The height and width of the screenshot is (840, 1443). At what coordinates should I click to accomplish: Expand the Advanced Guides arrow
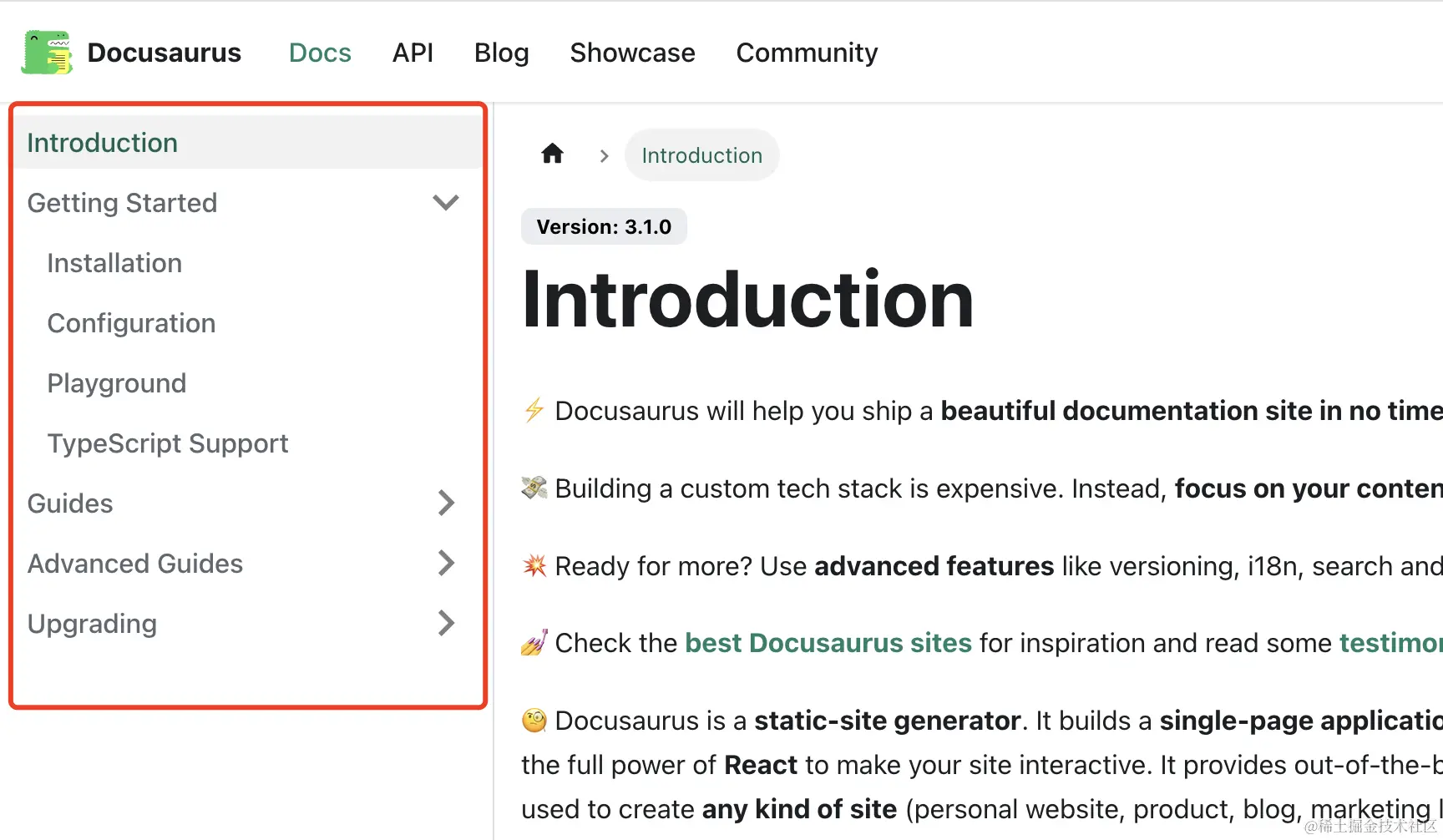(x=446, y=563)
